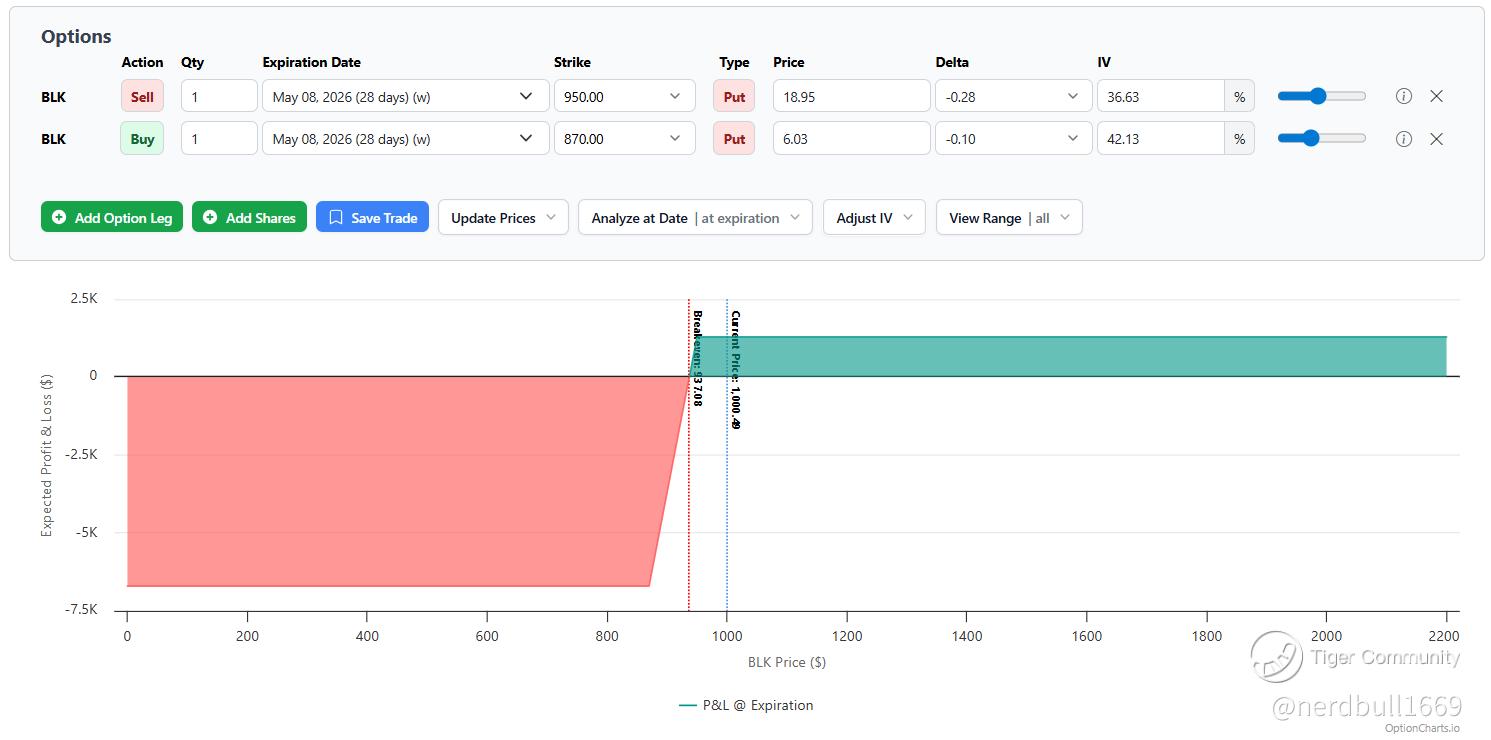1491x740 pixels.
Task: Open the Update Prices dropdown
Action: pyautogui.click(x=503, y=218)
